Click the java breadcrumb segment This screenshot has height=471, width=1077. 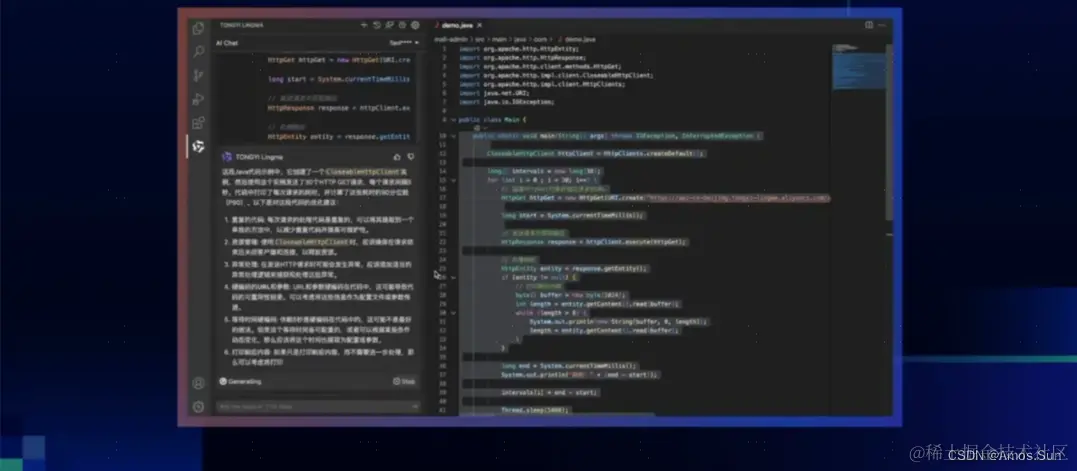coord(519,40)
